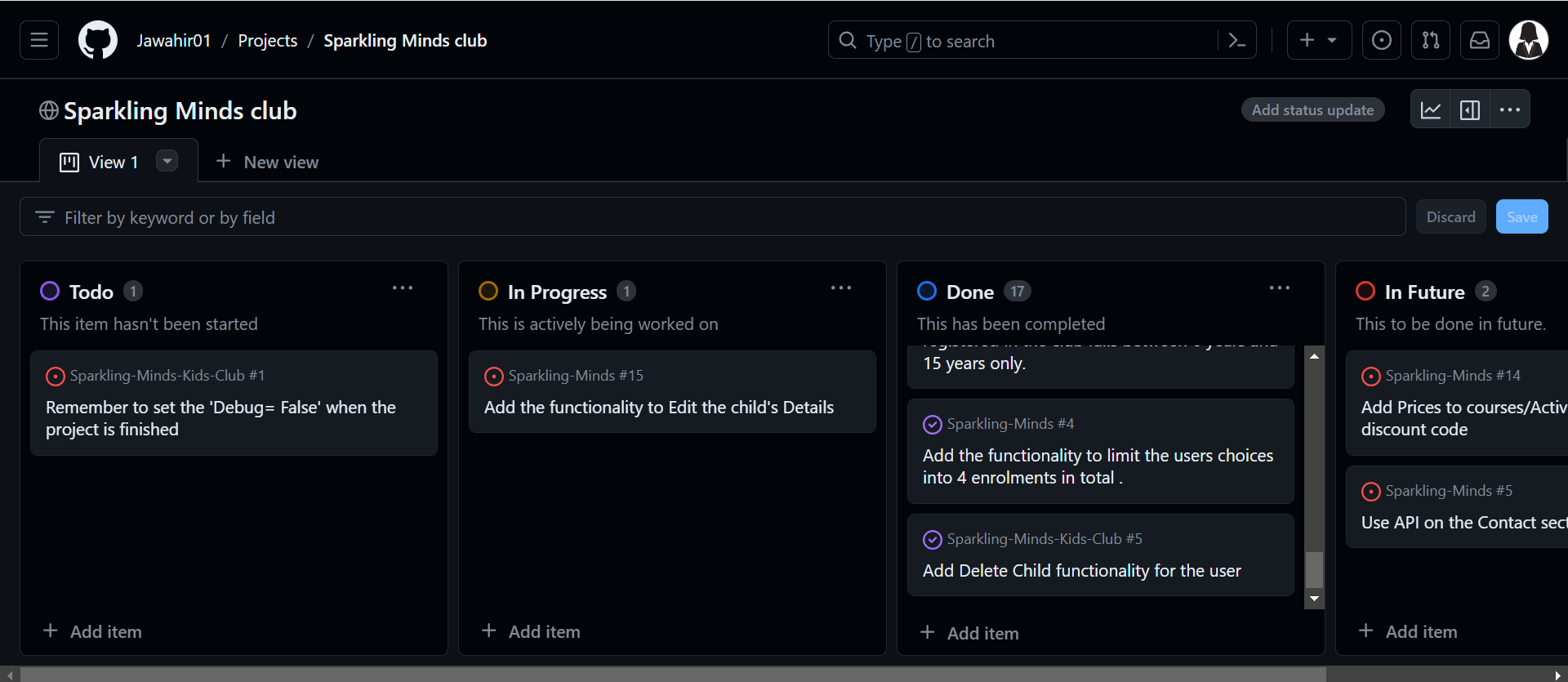Open card 'Add Delete Child functionality for the user'
Viewport: 1568px width, 682px height.
(x=1100, y=555)
